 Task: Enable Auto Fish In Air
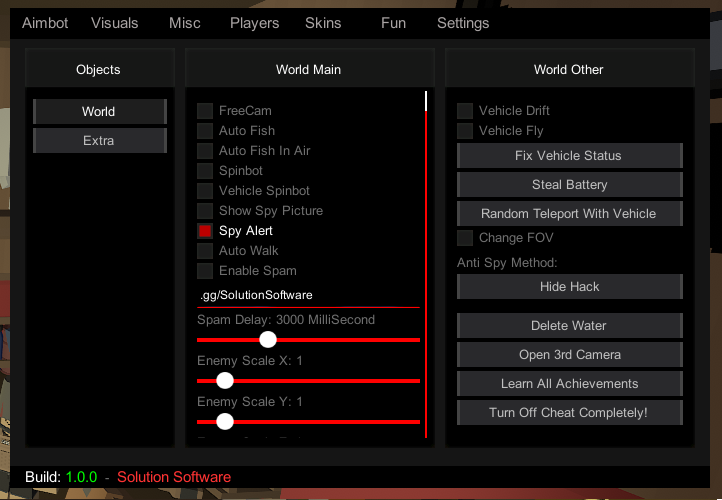[205, 151]
